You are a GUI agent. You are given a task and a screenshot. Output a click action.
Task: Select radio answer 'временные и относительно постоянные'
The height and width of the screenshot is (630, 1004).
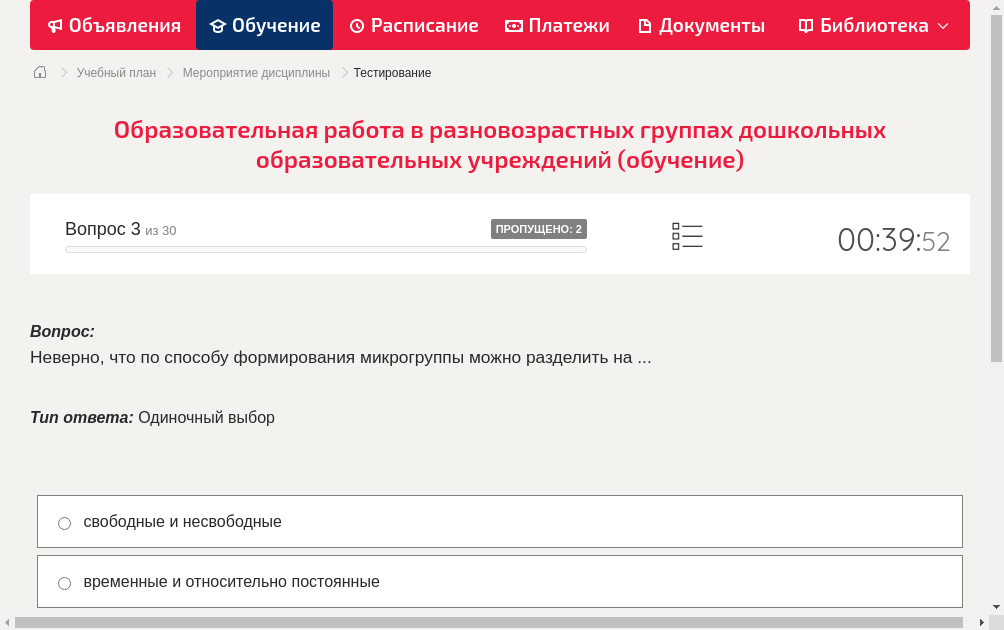(64, 582)
